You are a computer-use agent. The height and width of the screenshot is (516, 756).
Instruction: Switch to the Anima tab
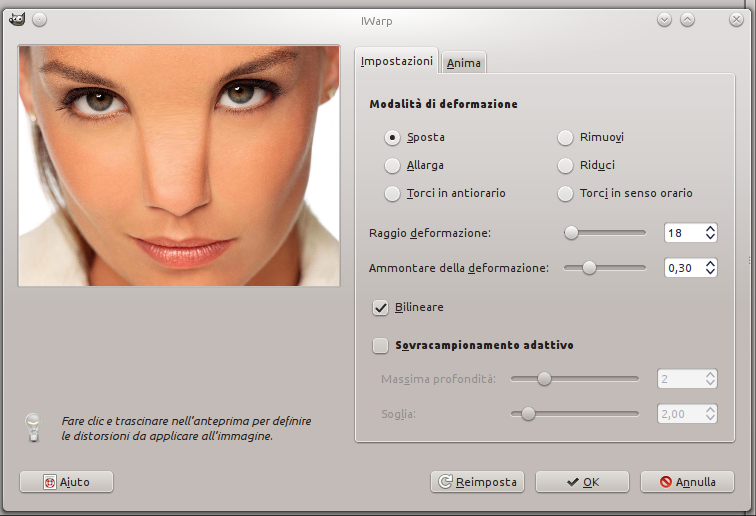point(463,63)
